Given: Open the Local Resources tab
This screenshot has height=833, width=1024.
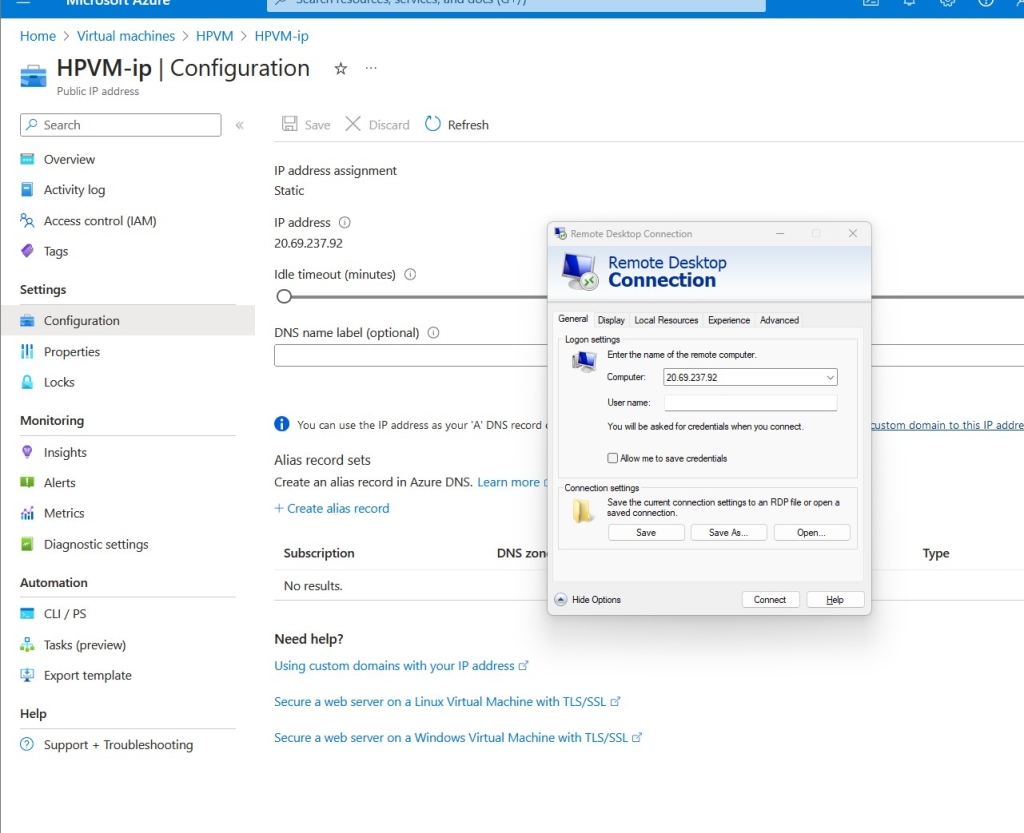Looking at the screenshot, I should point(666,320).
